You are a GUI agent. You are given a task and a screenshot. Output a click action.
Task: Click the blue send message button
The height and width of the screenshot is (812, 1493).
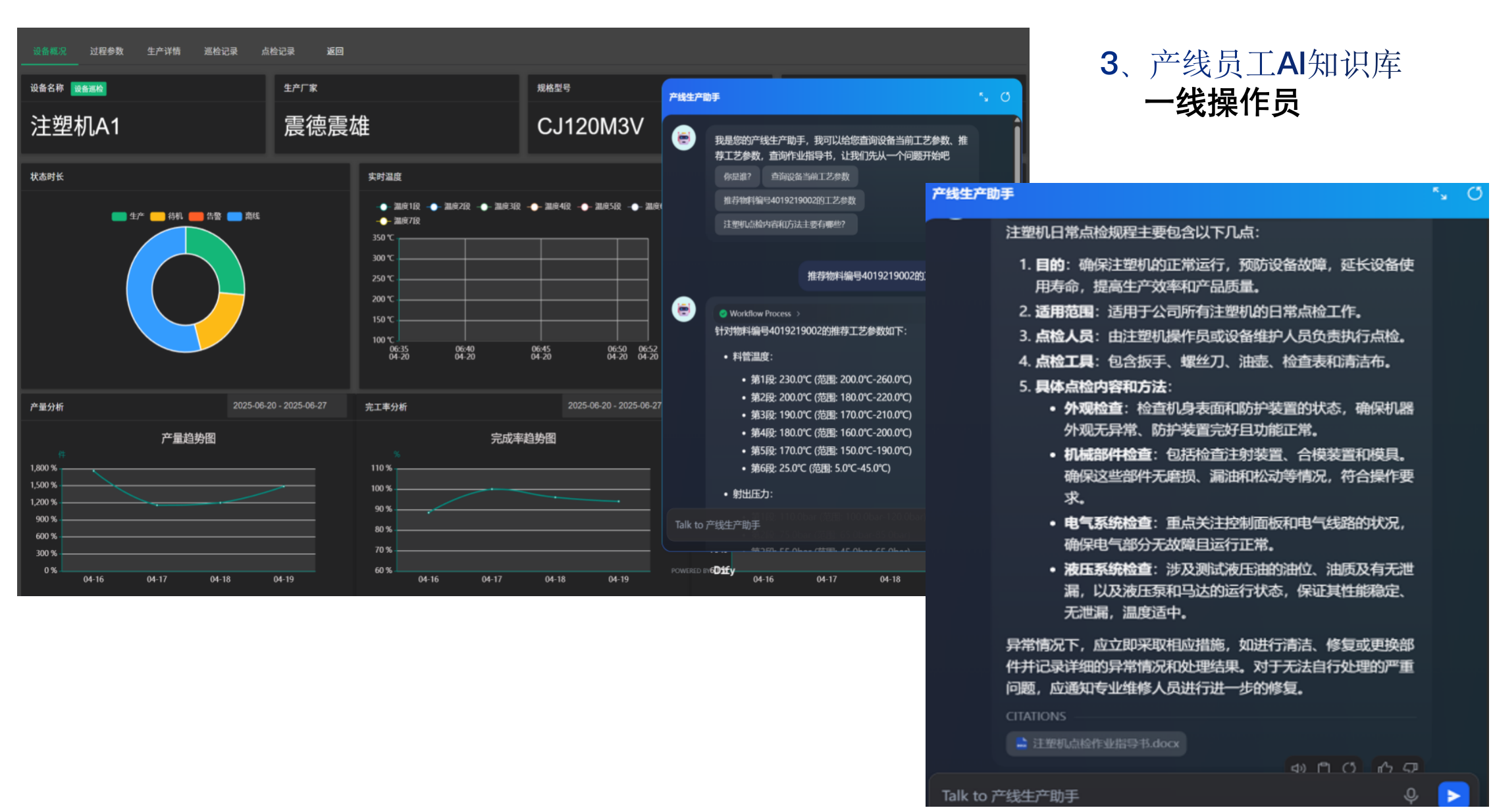(1454, 795)
